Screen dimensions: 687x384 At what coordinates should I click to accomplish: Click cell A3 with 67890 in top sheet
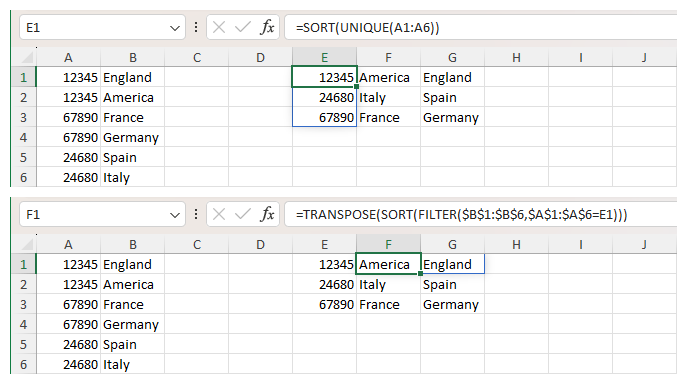(x=68, y=117)
